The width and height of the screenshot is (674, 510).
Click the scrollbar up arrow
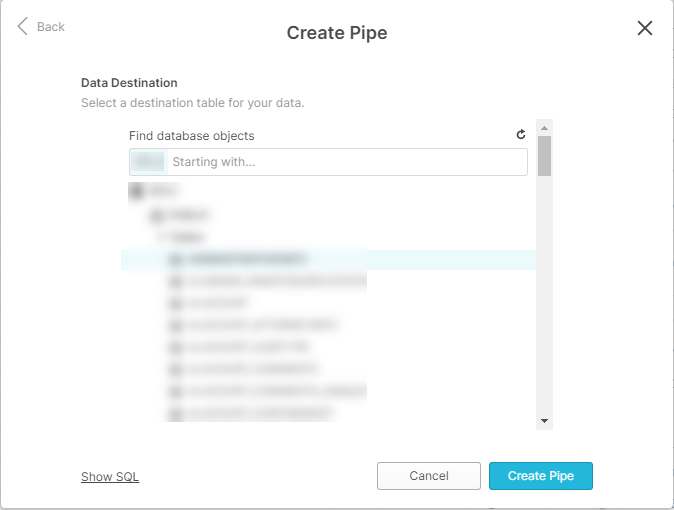(x=544, y=128)
